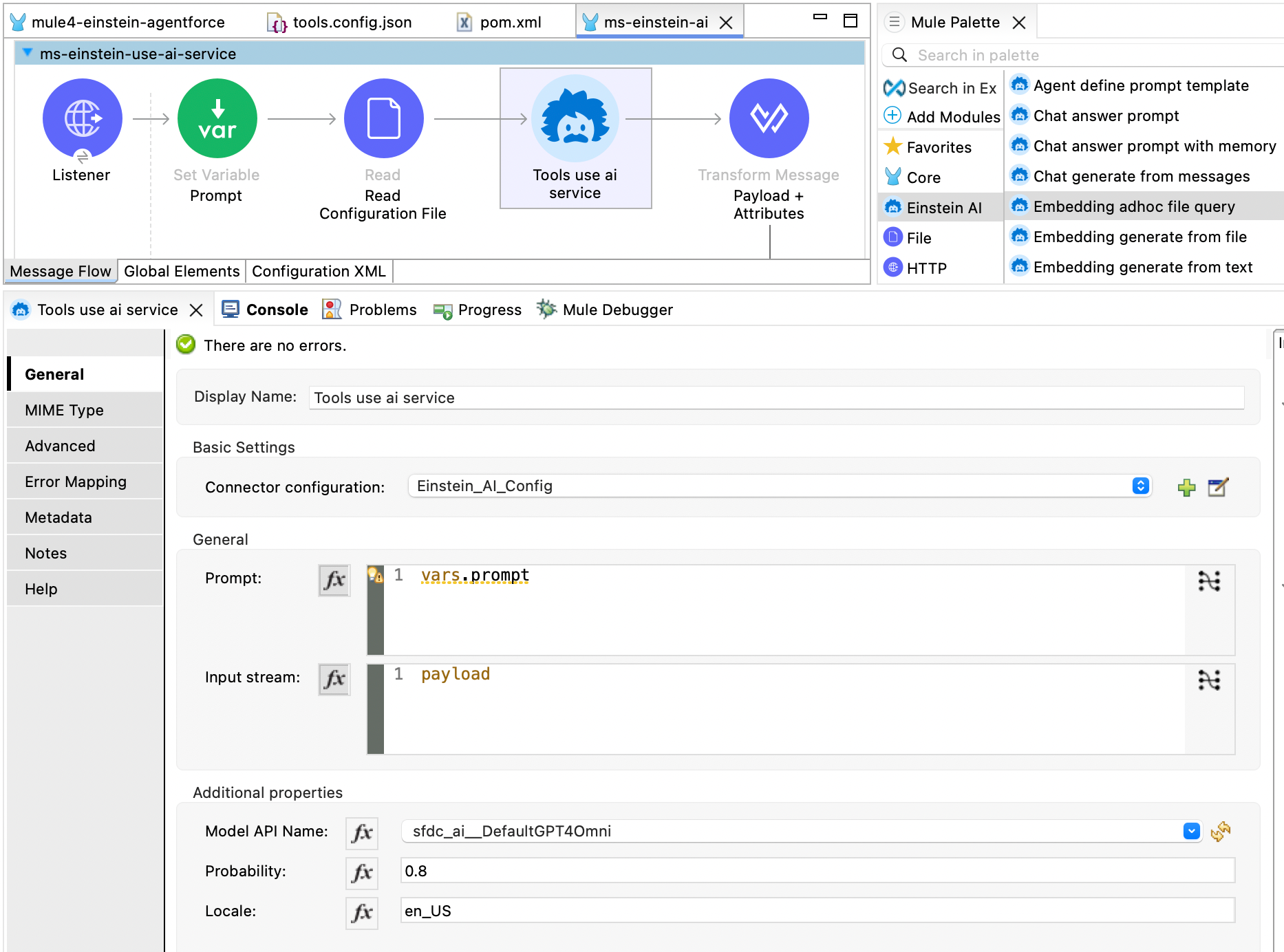Viewport: 1284px width, 952px height.
Task: Switch to the Global Elements view
Action: pyautogui.click(x=182, y=271)
